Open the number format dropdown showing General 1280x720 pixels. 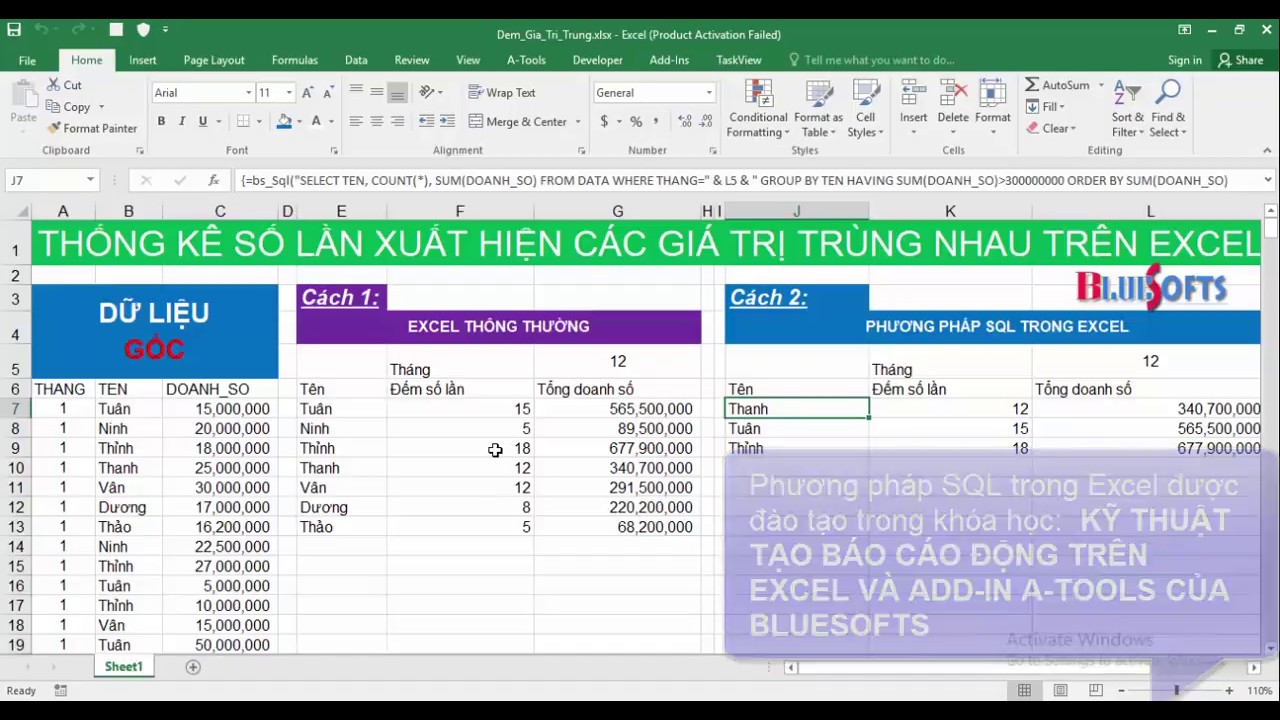coord(709,93)
